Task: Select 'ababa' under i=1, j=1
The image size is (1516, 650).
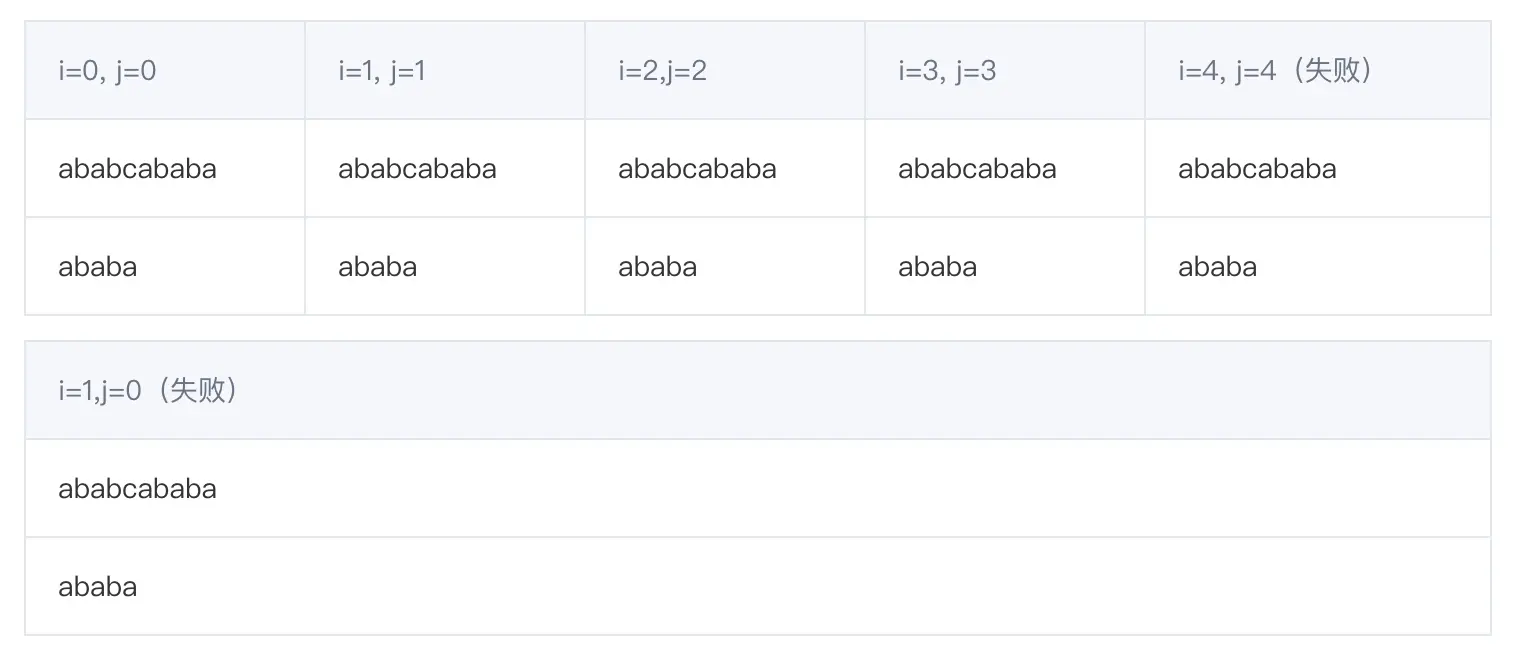Action: [x=377, y=266]
